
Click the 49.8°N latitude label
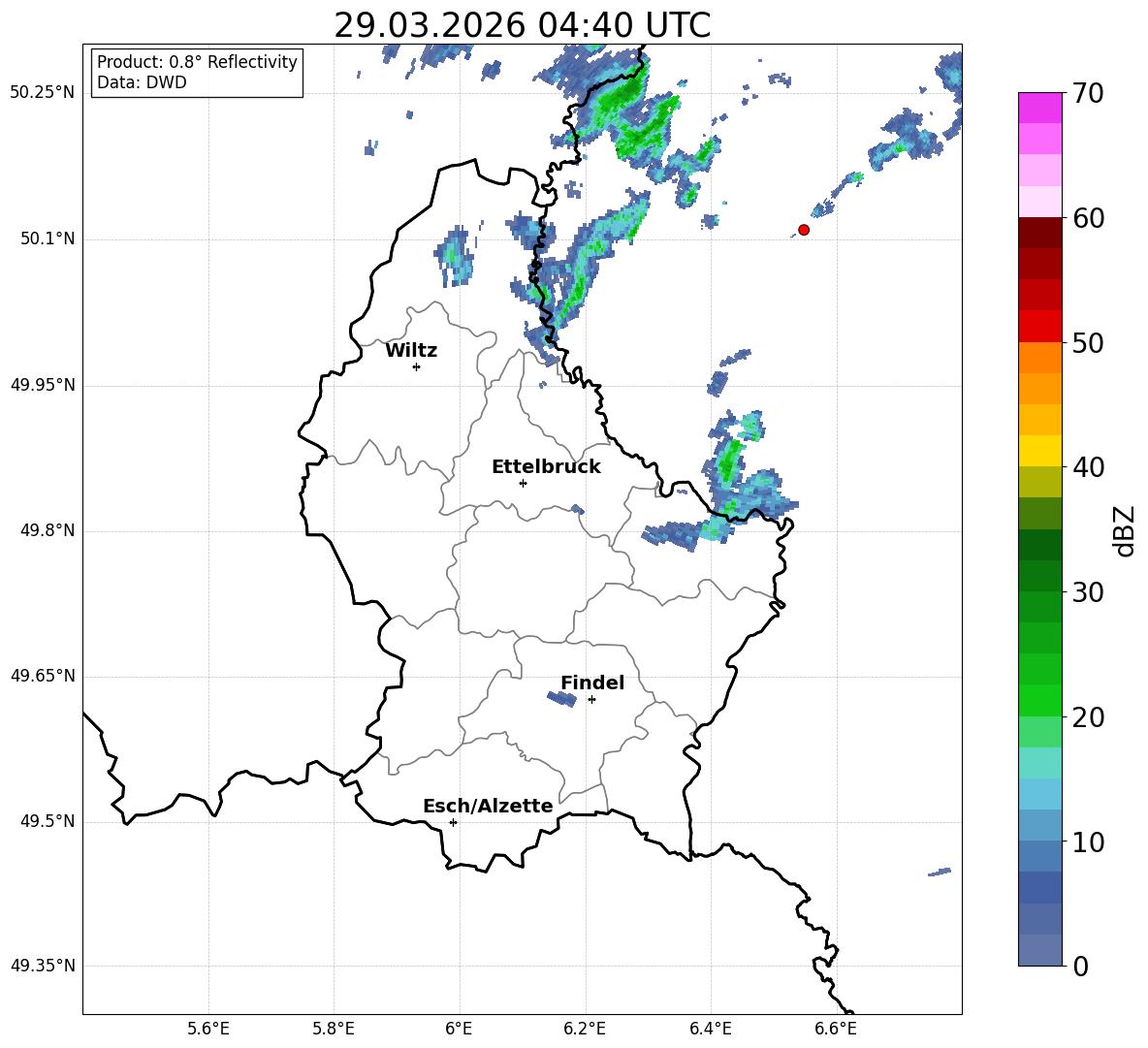pyautogui.click(x=48, y=530)
